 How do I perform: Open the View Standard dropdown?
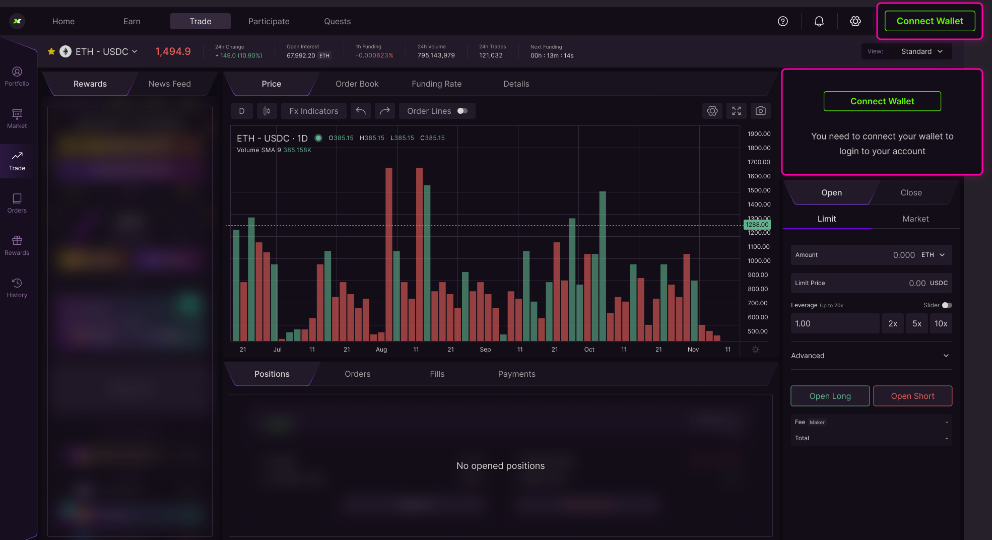click(x=907, y=51)
